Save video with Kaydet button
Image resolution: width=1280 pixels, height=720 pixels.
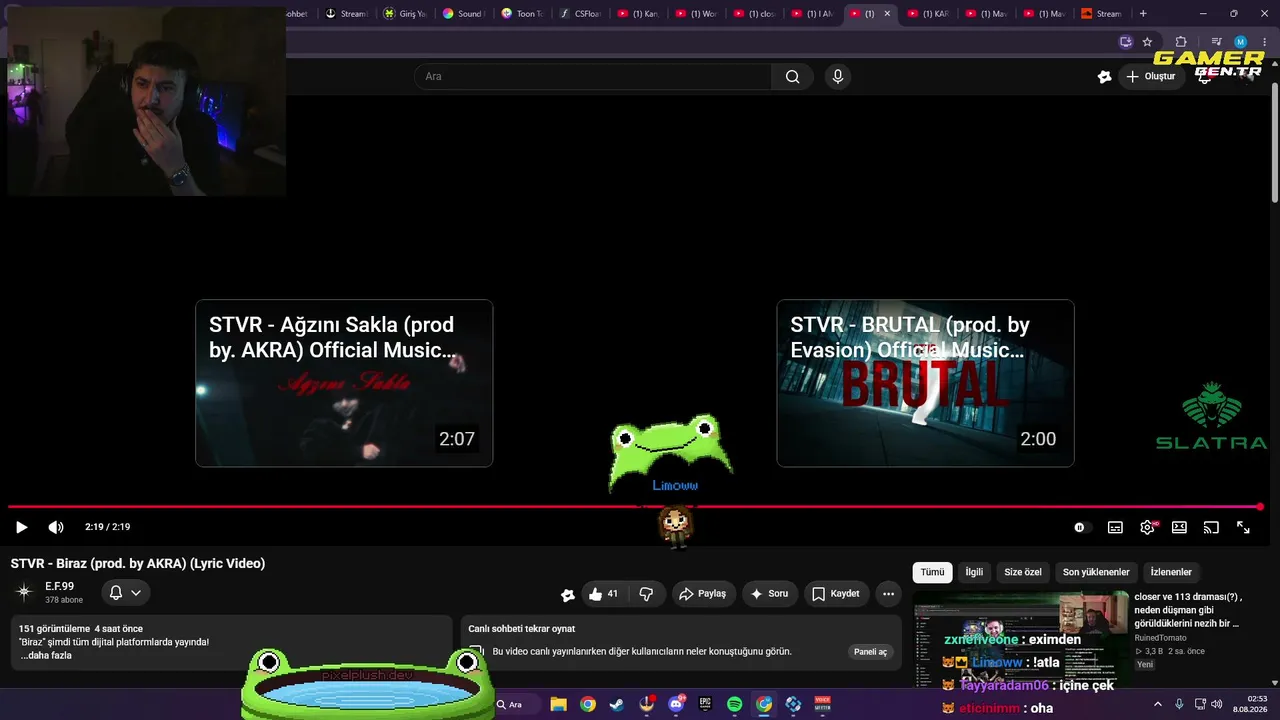(x=836, y=594)
